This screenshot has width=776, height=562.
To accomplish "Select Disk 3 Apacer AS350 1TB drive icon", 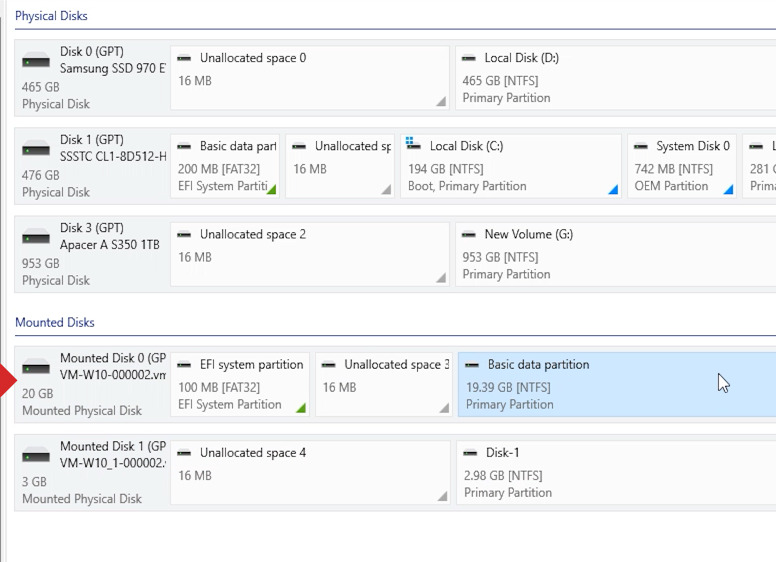I will point(36,236).
